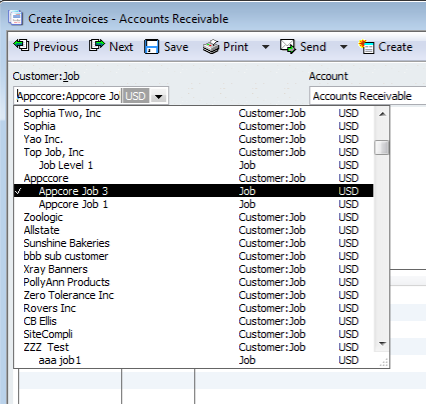Click the customer list scrollbar thumb
This screenshot has width=426, height=404.
[x=382, y=148]
